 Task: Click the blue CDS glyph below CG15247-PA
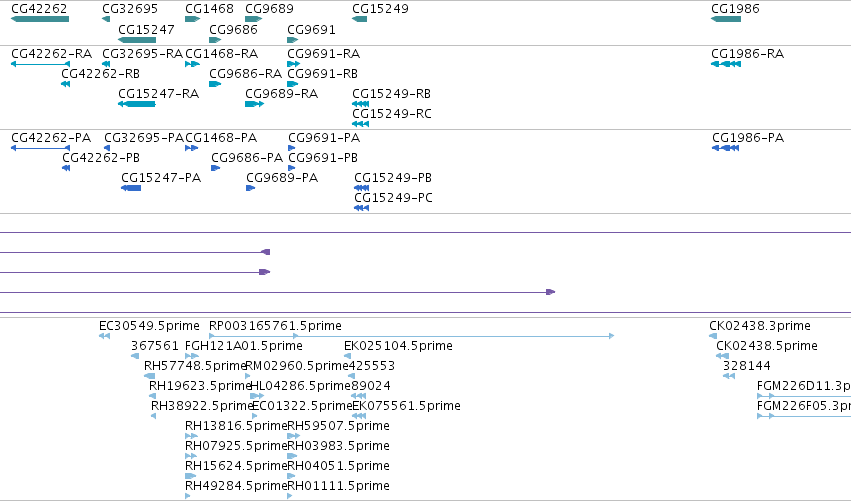131,188
